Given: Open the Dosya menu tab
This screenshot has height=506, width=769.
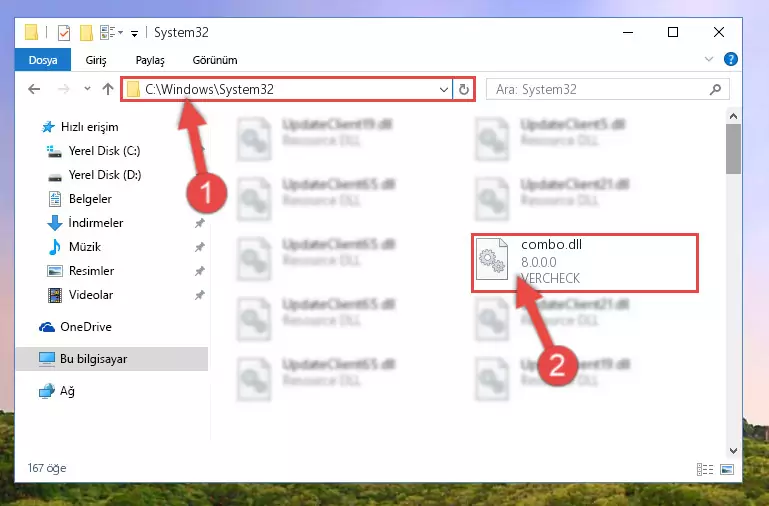Looking at the screenshot, I should (43, 60).
